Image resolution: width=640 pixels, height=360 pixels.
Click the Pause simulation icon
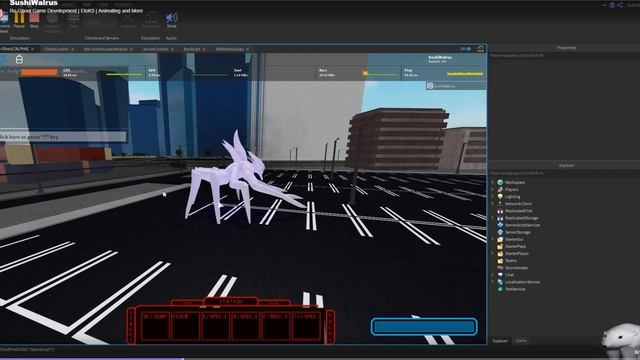(19, 18)
